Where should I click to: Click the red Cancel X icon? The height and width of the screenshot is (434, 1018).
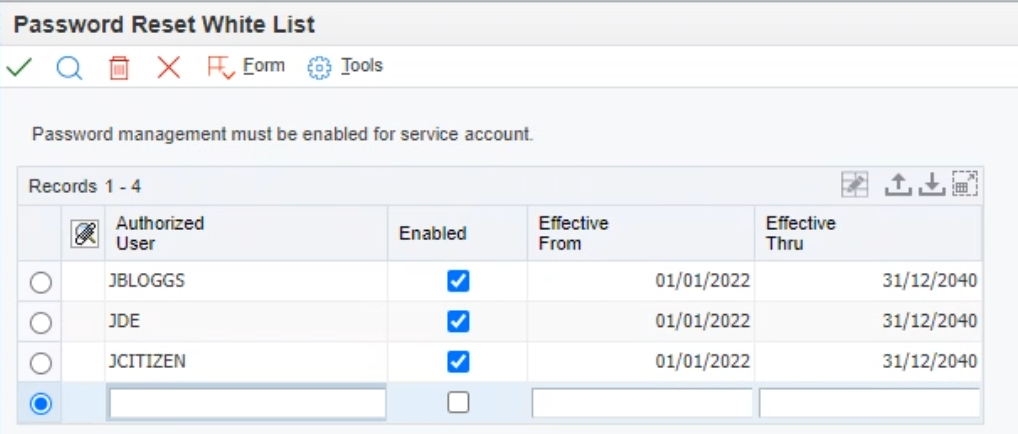click(169, 67)
